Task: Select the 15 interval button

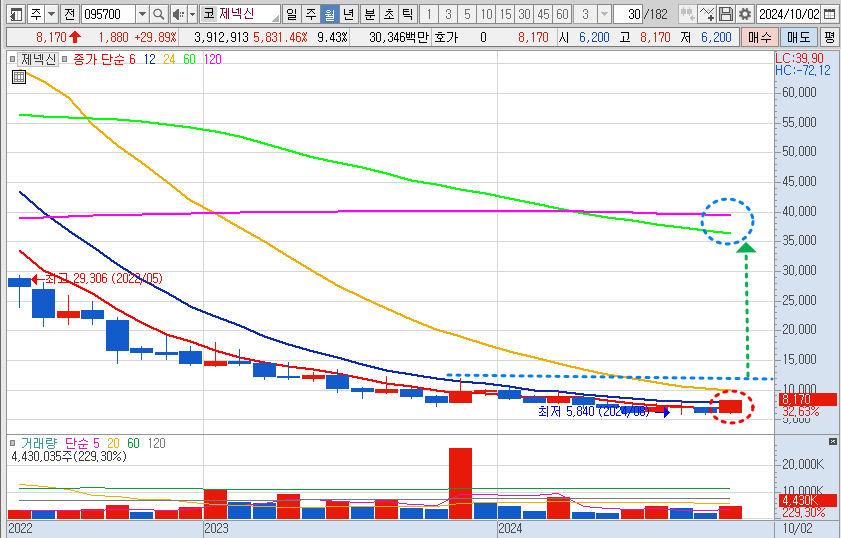Action: [506, 14]
